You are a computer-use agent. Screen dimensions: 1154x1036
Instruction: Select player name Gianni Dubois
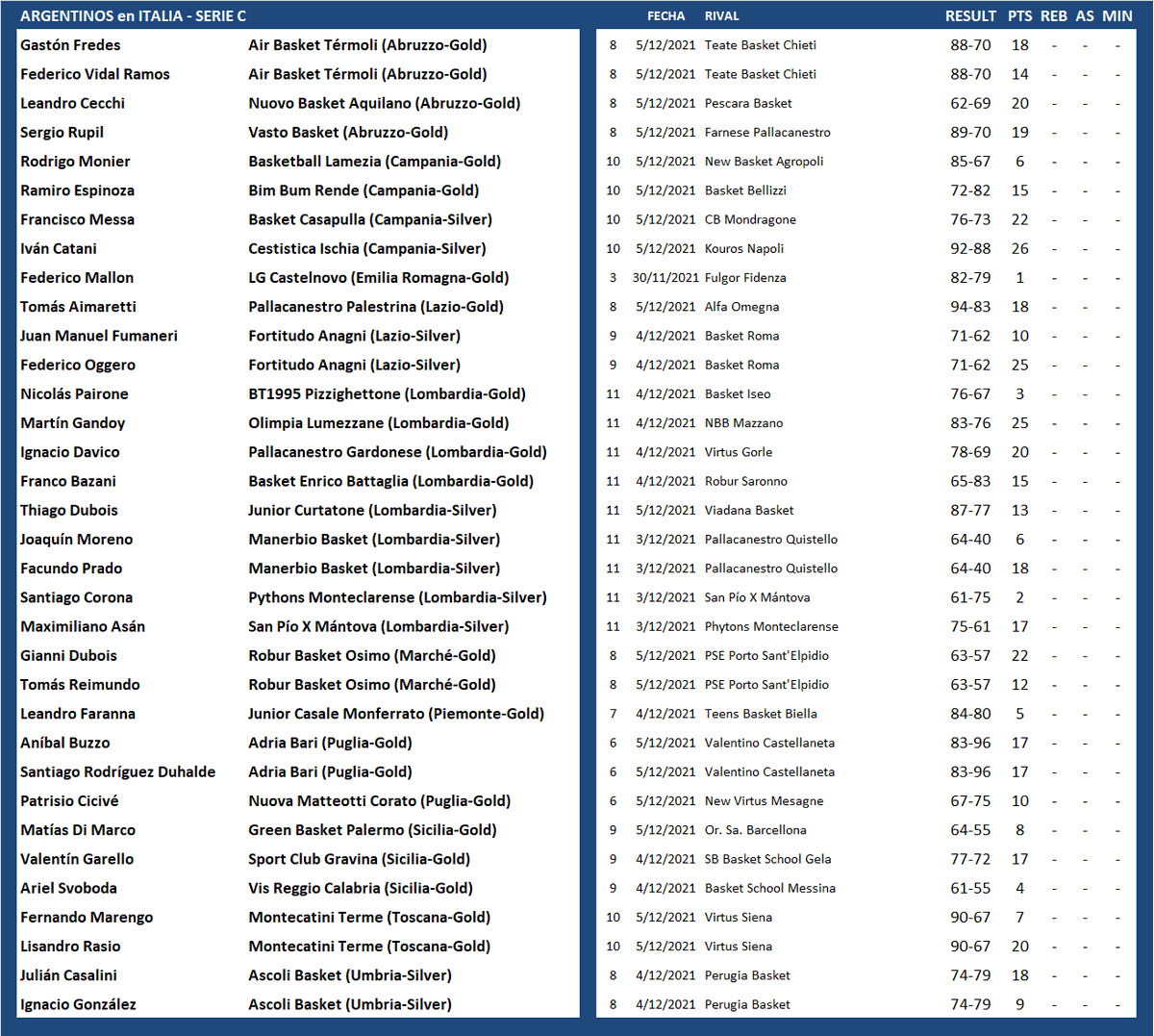(x=68, y=656)
